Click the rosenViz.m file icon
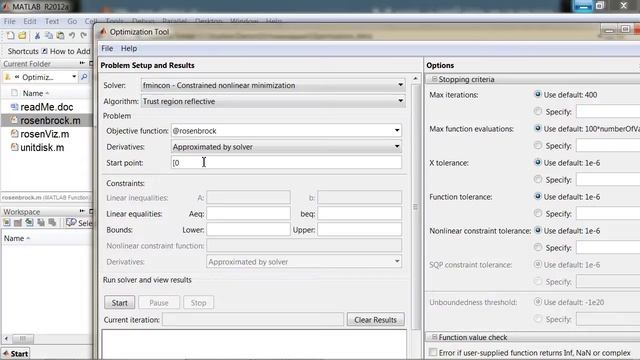 pyautogui.click(x=14, y=134)
